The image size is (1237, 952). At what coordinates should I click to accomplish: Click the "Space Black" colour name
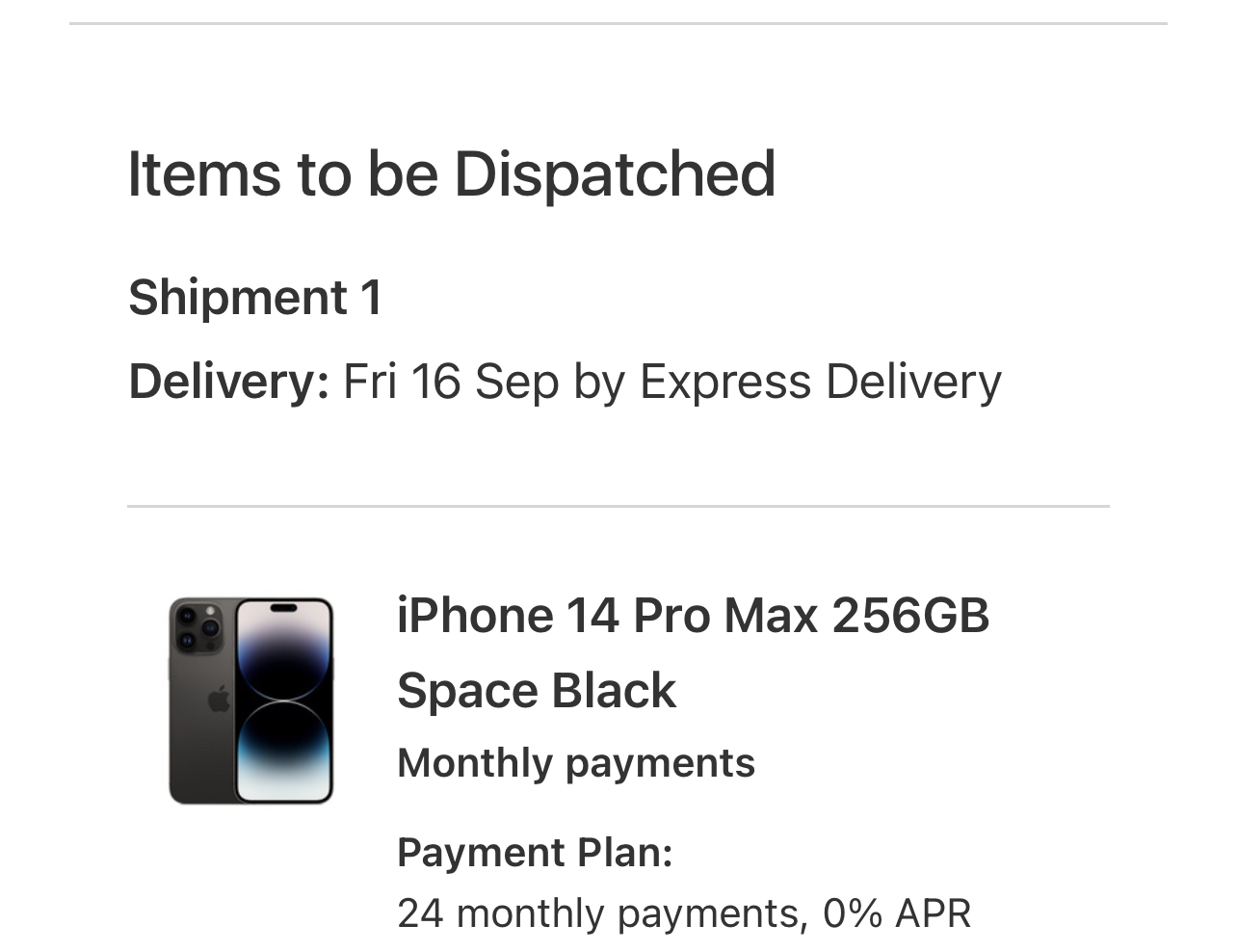point(537,691)
